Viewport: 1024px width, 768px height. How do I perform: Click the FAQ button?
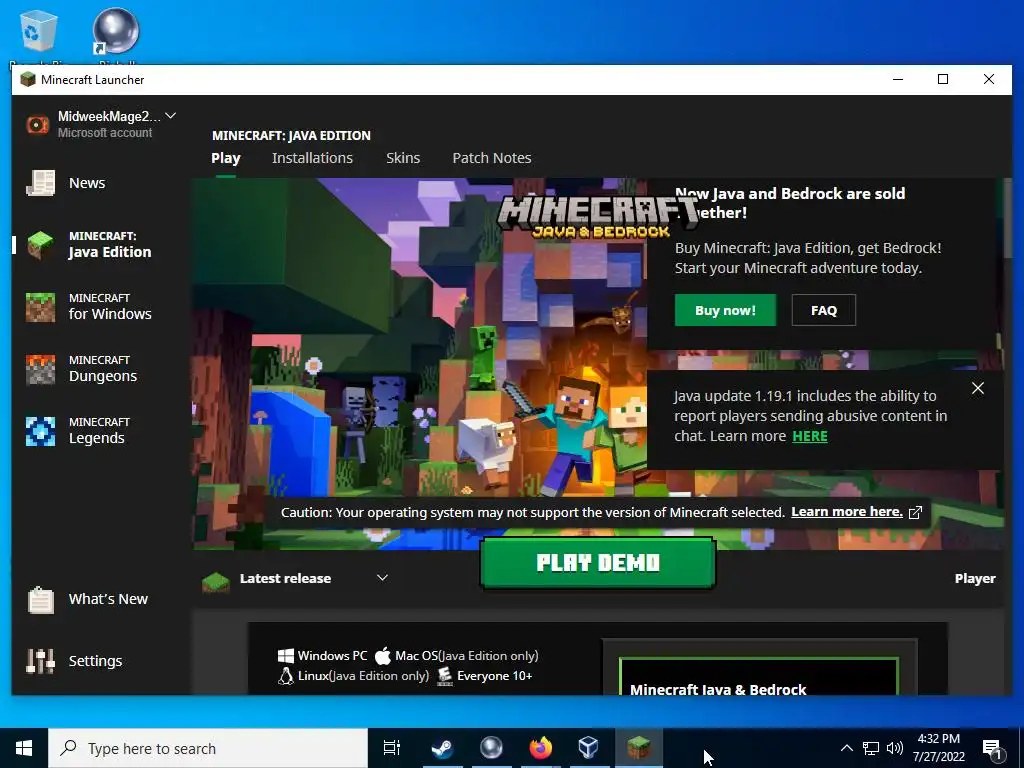824,310
